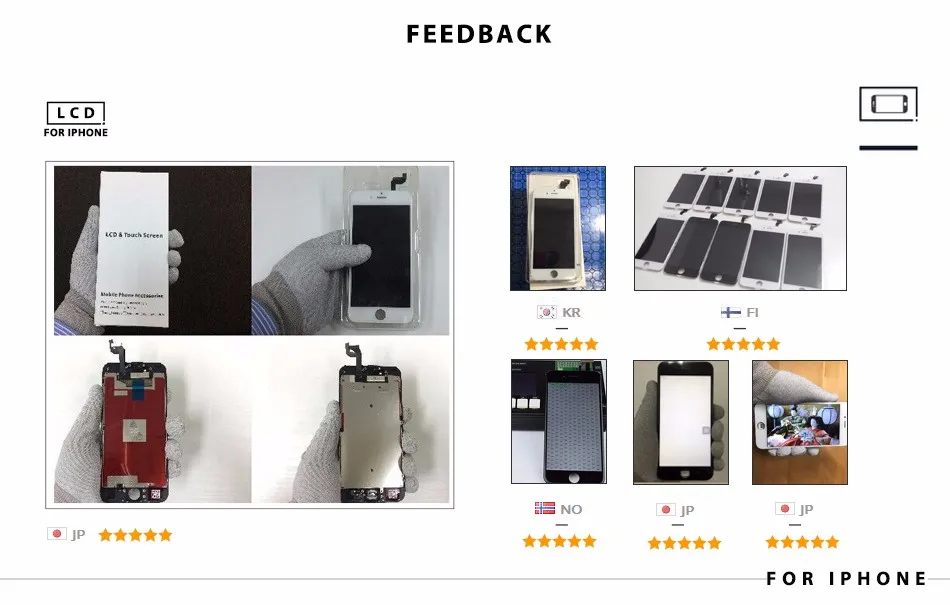Open the NO review test screen photo
Viewport: 950px width, 605px height.
[x=559, y=422]
